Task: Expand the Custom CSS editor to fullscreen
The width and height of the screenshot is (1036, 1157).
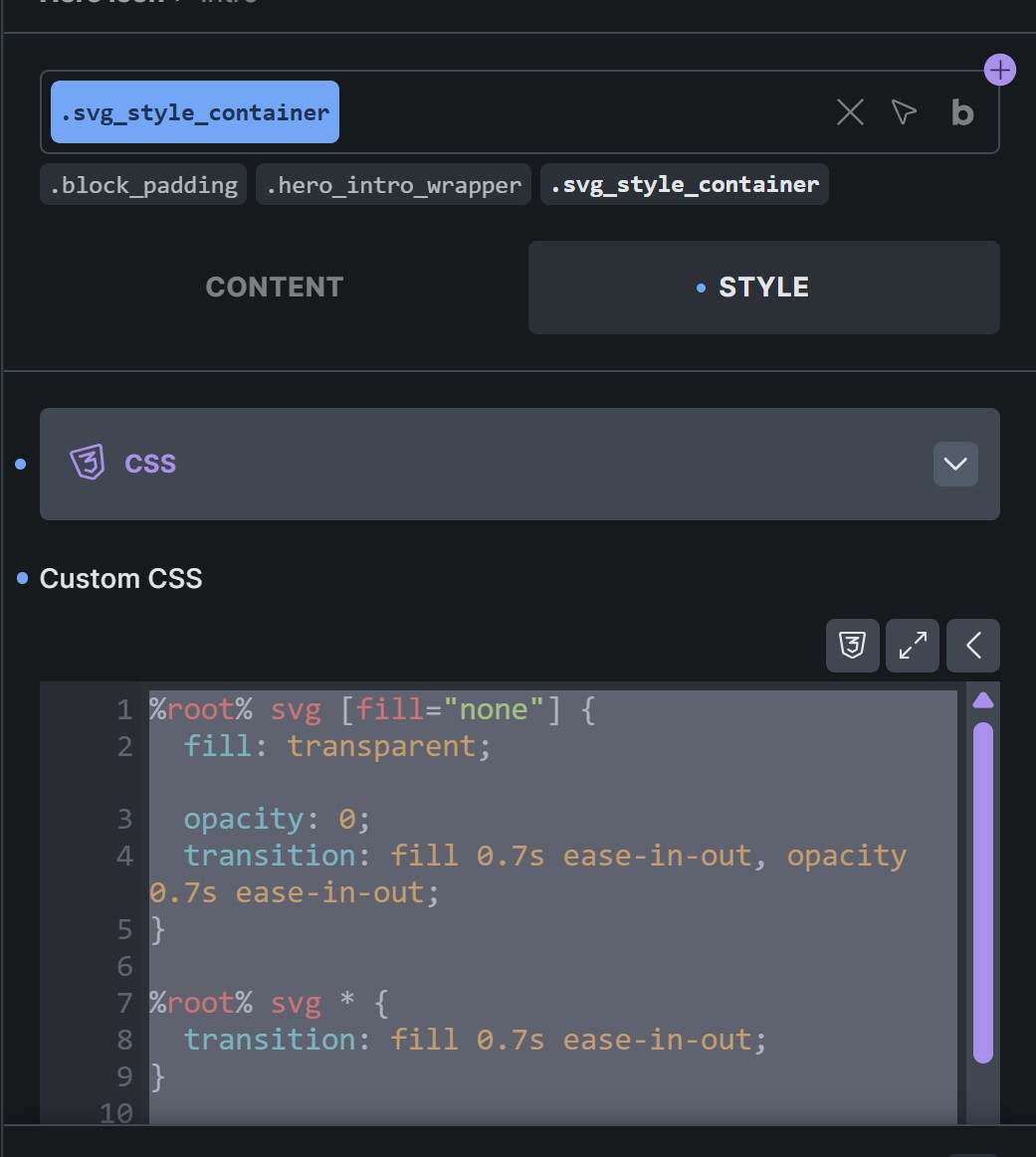Action: [x=913, y=647]
